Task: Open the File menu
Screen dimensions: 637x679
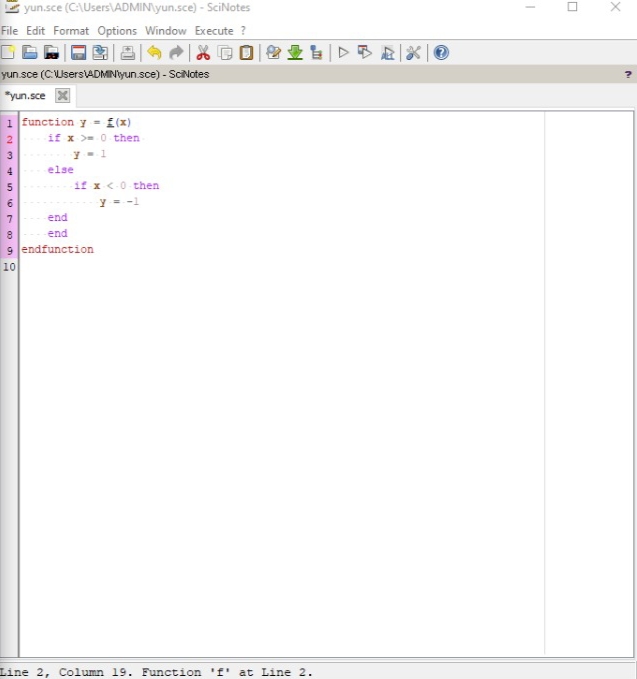Action: click(10, 31)
